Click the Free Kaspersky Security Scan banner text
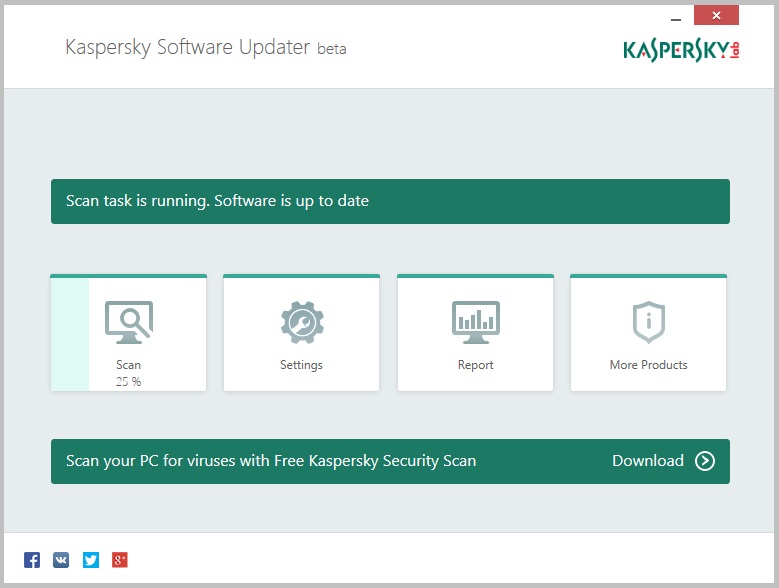Image resolution: width=779 pixels, height=588 pixels. click(271, 461)
